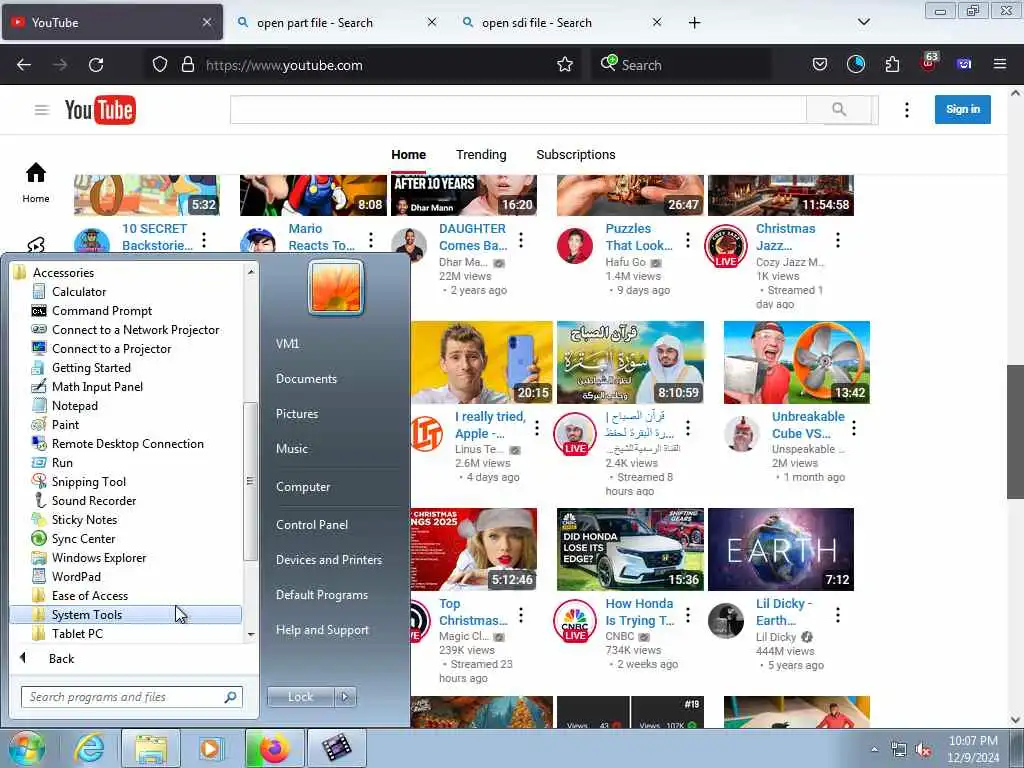Image resolution: width=1024 pixels, height=768 pixels.
Task: Click the Start menu search box
Action: pyautogui.click(x=131, y=697)
